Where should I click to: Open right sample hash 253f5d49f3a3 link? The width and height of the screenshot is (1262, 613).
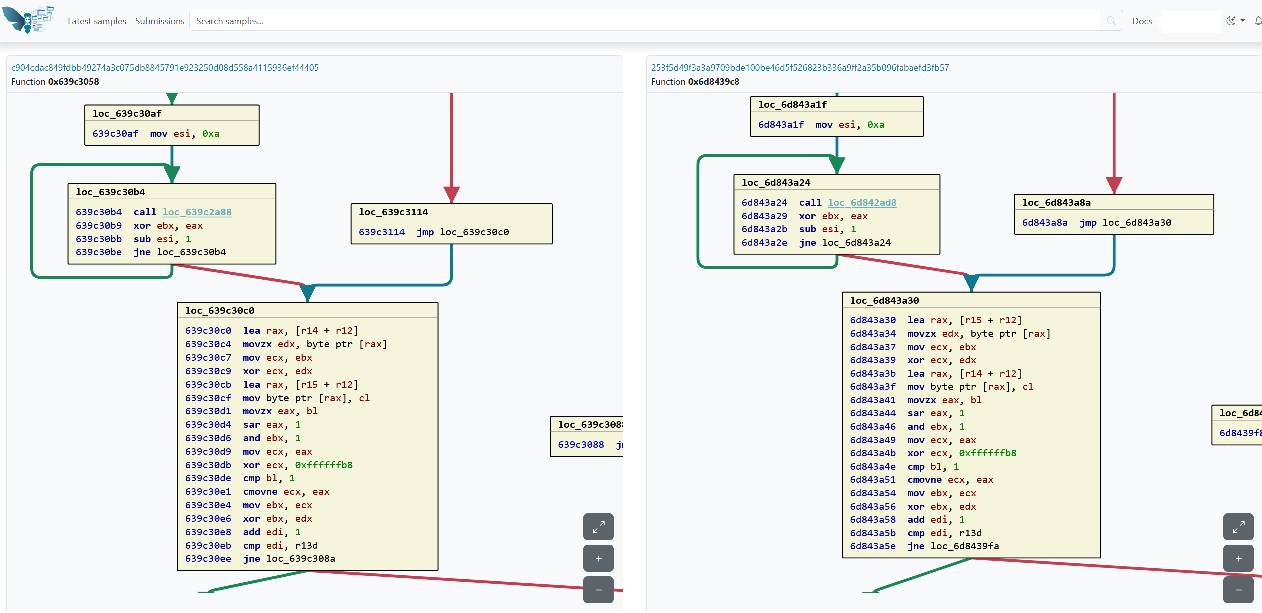[x=800, y=68]
